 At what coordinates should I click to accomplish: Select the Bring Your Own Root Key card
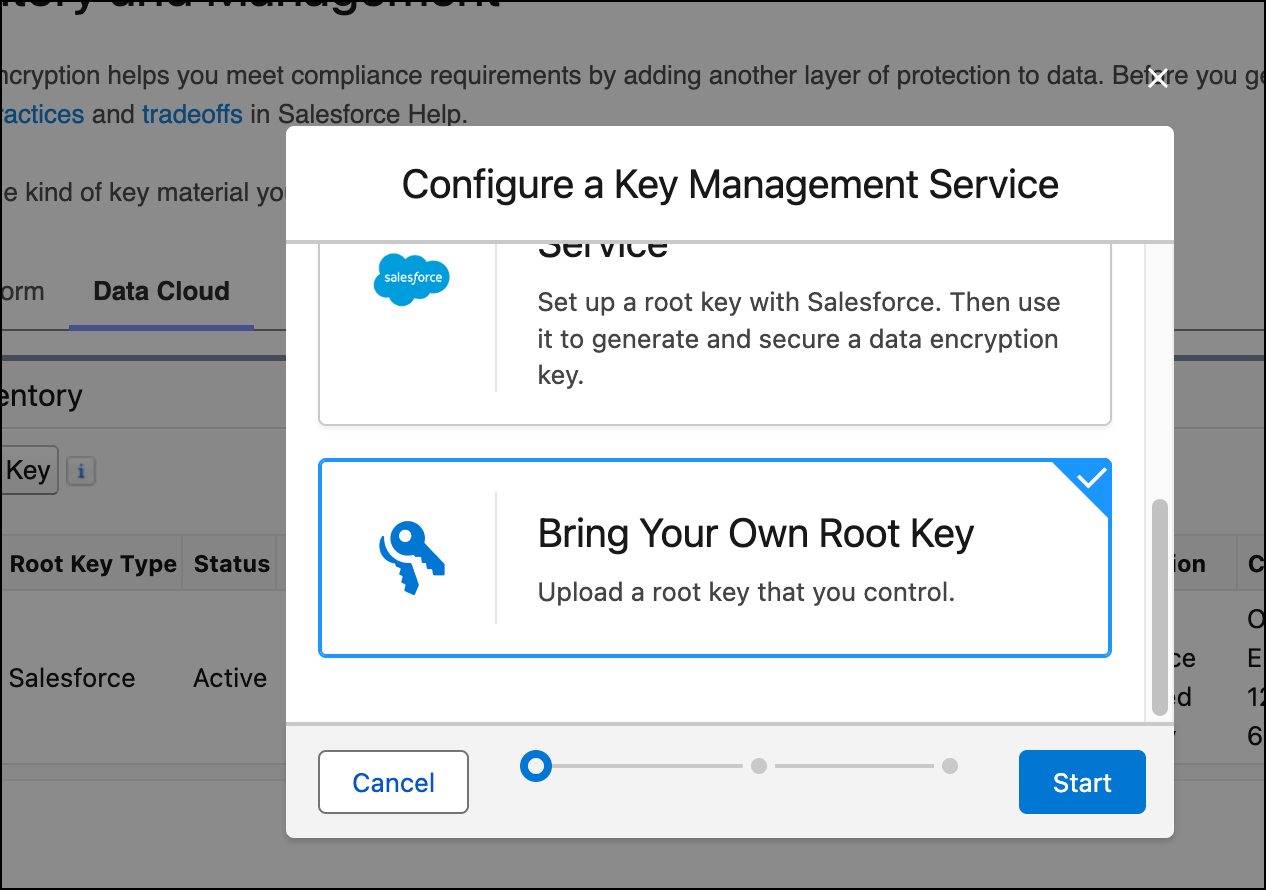pyautogui.click(x=715, y=558)
